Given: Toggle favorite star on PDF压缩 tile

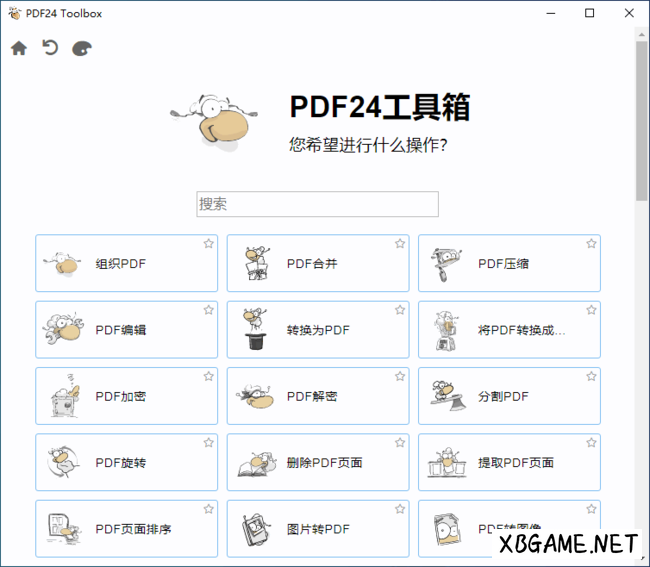Looking at the screenshot, I should (x=591, y=244).
